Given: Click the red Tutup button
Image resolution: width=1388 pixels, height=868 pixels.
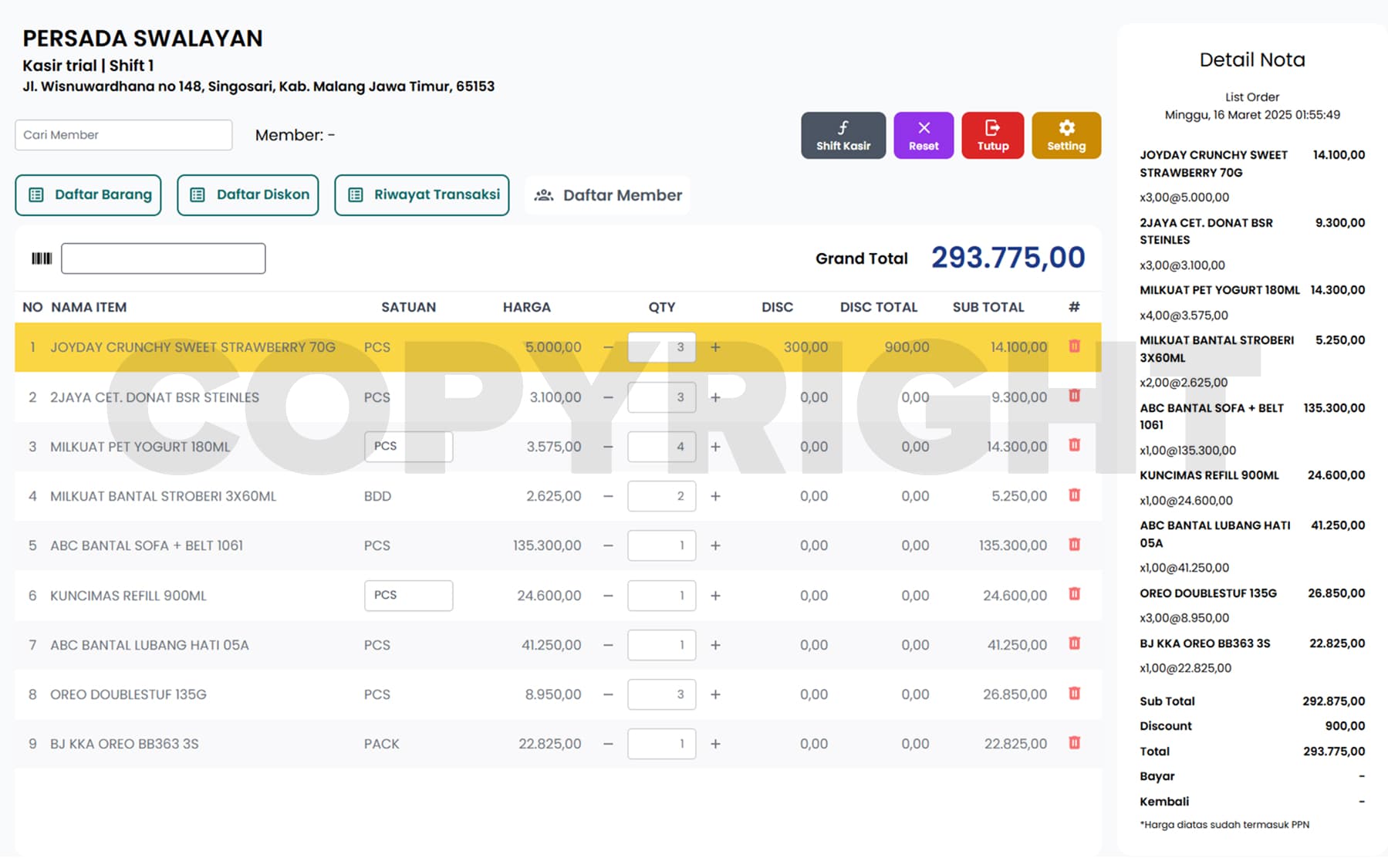Looking at the screenshot, I should click(992, 136).
